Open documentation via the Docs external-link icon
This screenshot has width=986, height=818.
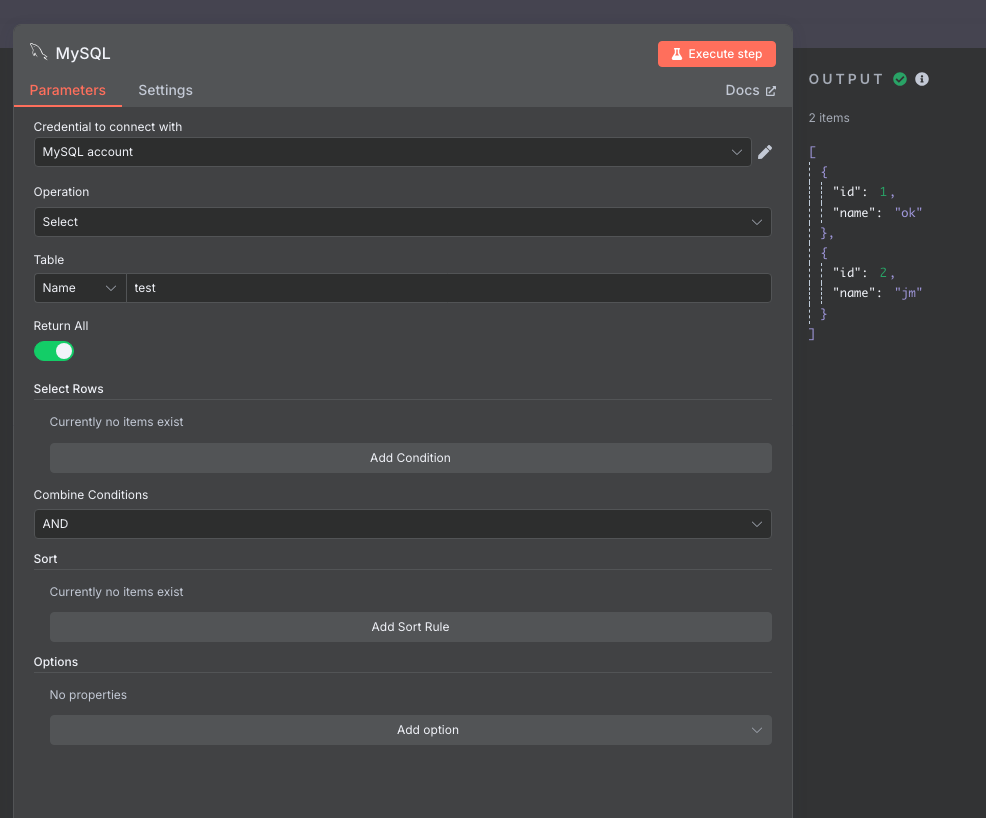tap(770, 90)
